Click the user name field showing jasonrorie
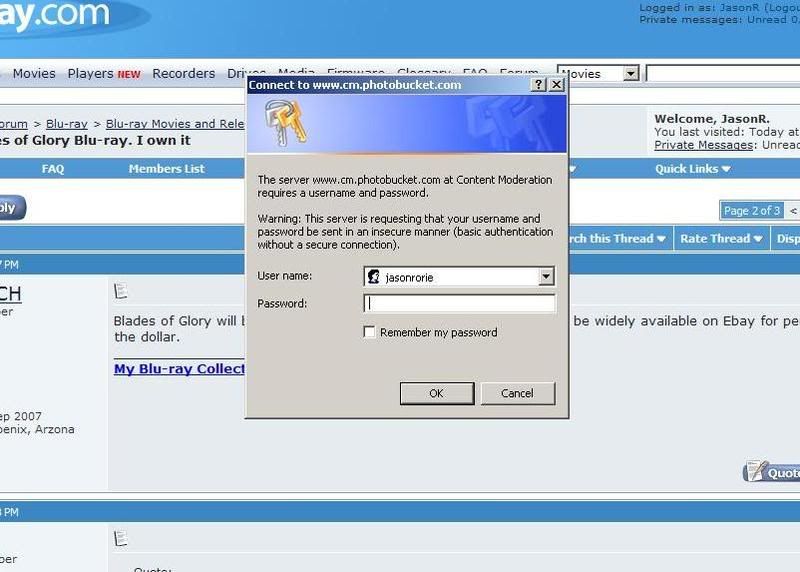Image resolution: width=800 pixels, height=572 pixels. 459,277
